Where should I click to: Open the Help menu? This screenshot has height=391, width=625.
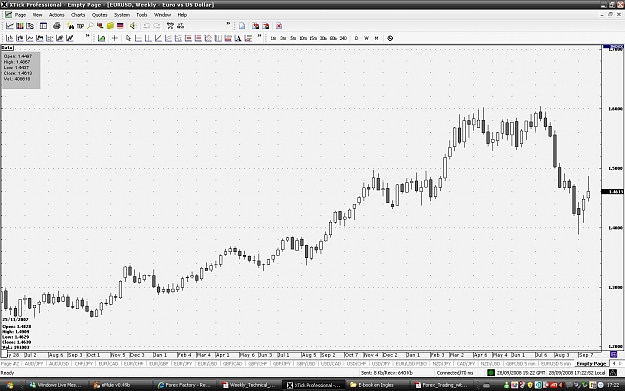[x=182, y=15]
